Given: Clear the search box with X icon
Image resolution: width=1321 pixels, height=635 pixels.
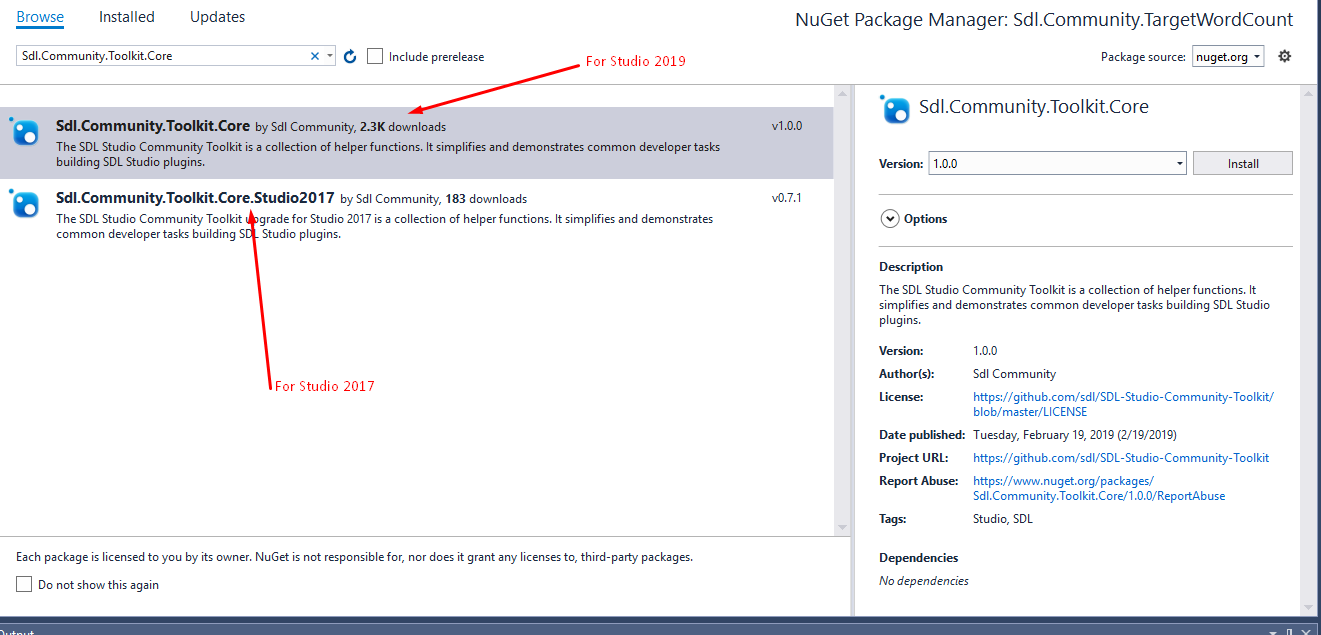Looking at the screenshot, I should click(315, 57).
